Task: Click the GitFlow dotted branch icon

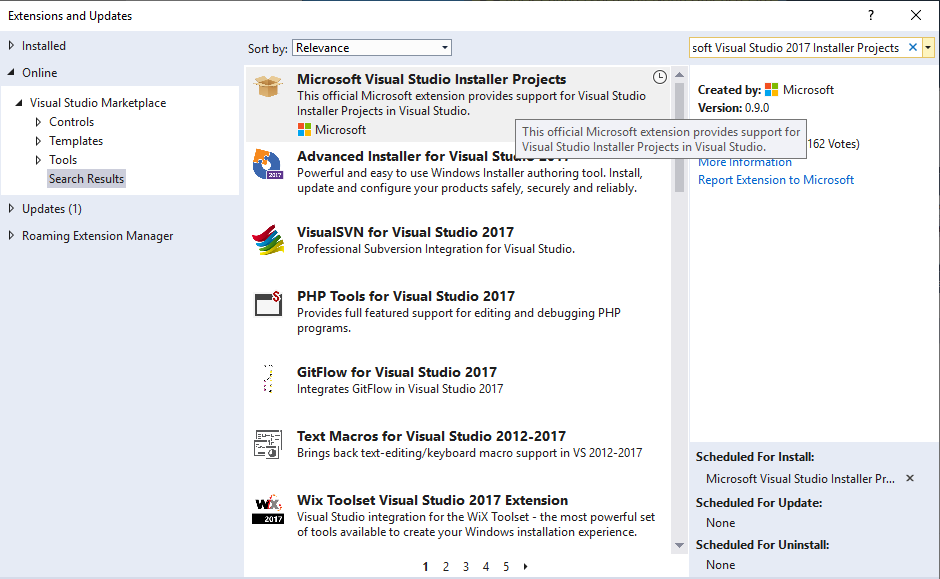Action: coord(269,379)
